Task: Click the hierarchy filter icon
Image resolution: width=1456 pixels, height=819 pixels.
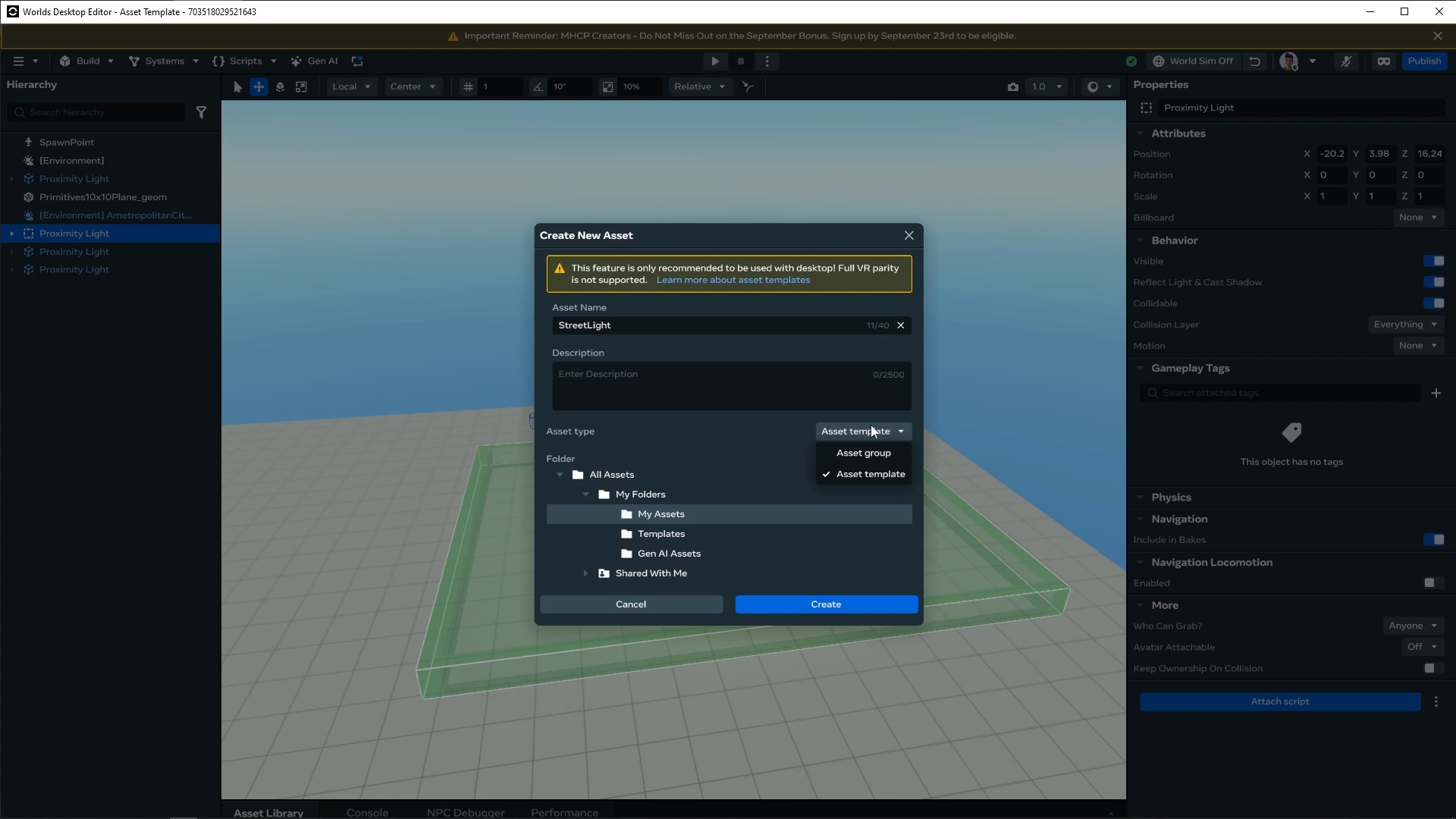Action: click(x=201, y=112)
